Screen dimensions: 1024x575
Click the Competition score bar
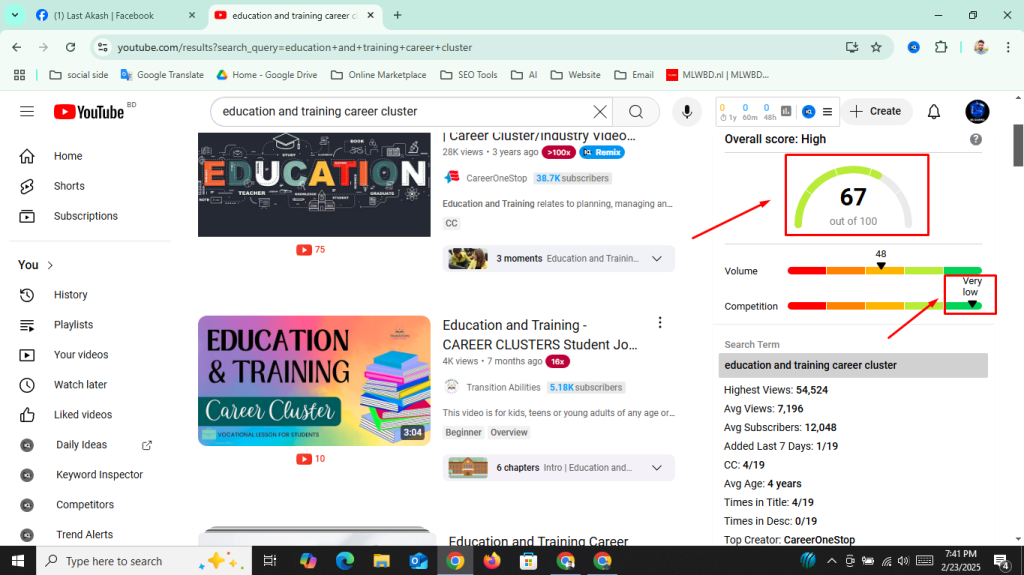[884, 306]
